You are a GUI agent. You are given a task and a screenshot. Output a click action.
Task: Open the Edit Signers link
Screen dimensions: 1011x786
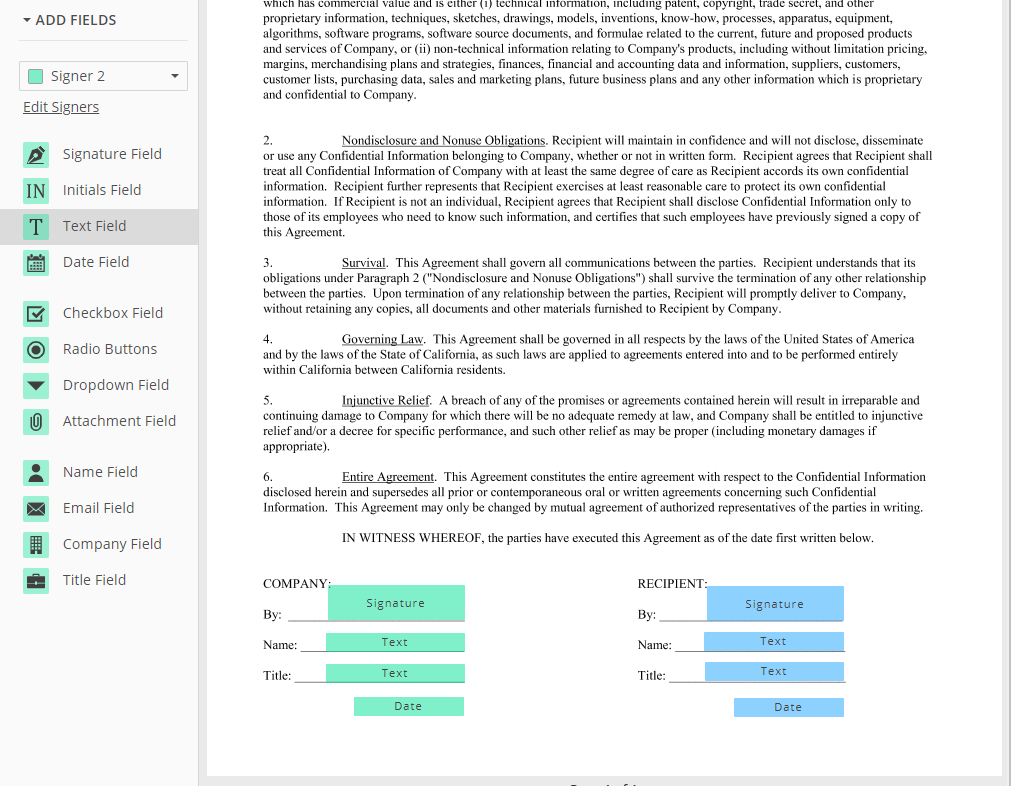[61, 107]
